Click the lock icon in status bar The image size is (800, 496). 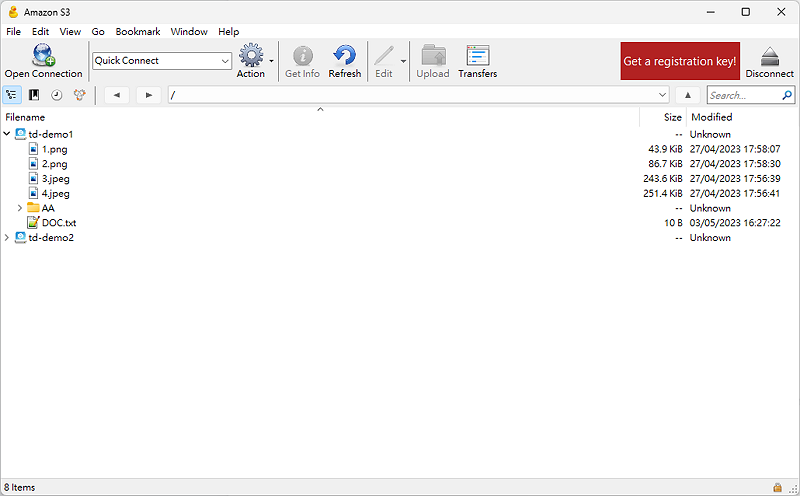pos(777,487)
